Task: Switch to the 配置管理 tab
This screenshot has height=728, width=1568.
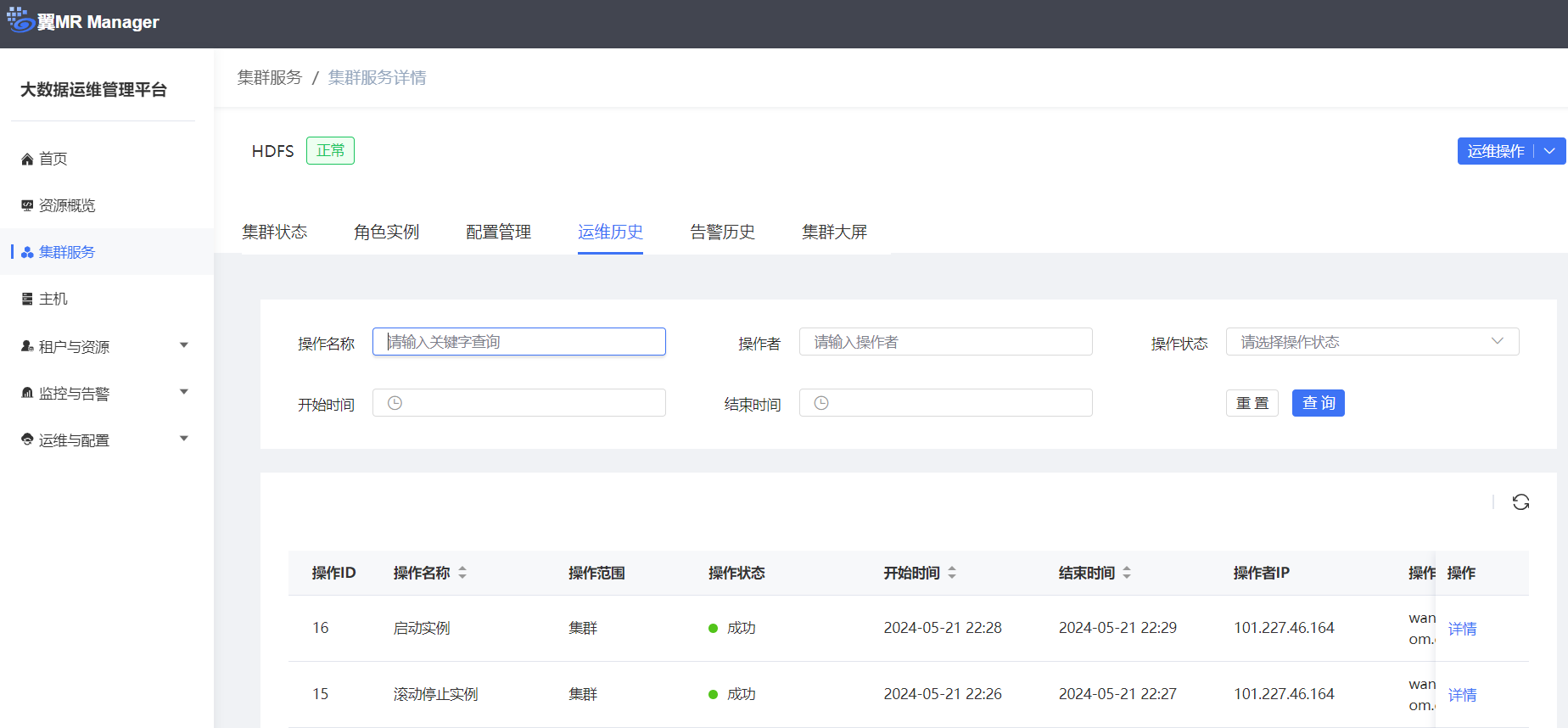Action: [x=499, y=232]
